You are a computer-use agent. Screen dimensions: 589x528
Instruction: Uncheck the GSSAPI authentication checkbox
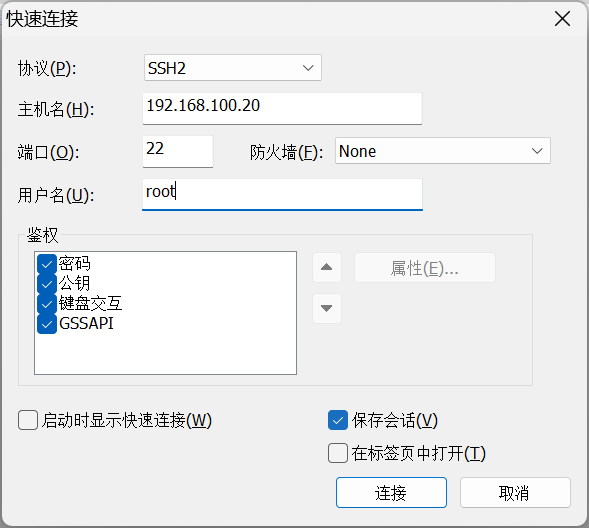[x=47, y=324]
